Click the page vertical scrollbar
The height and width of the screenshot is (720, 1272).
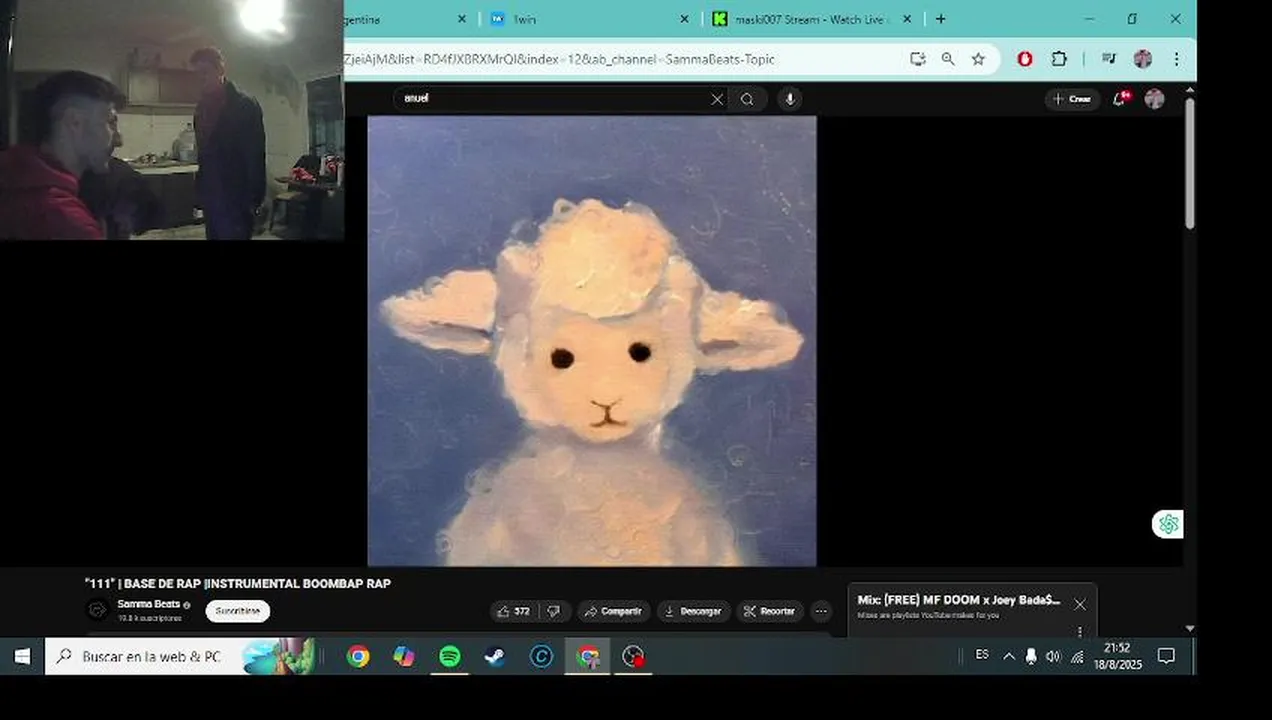[1189, 165]
